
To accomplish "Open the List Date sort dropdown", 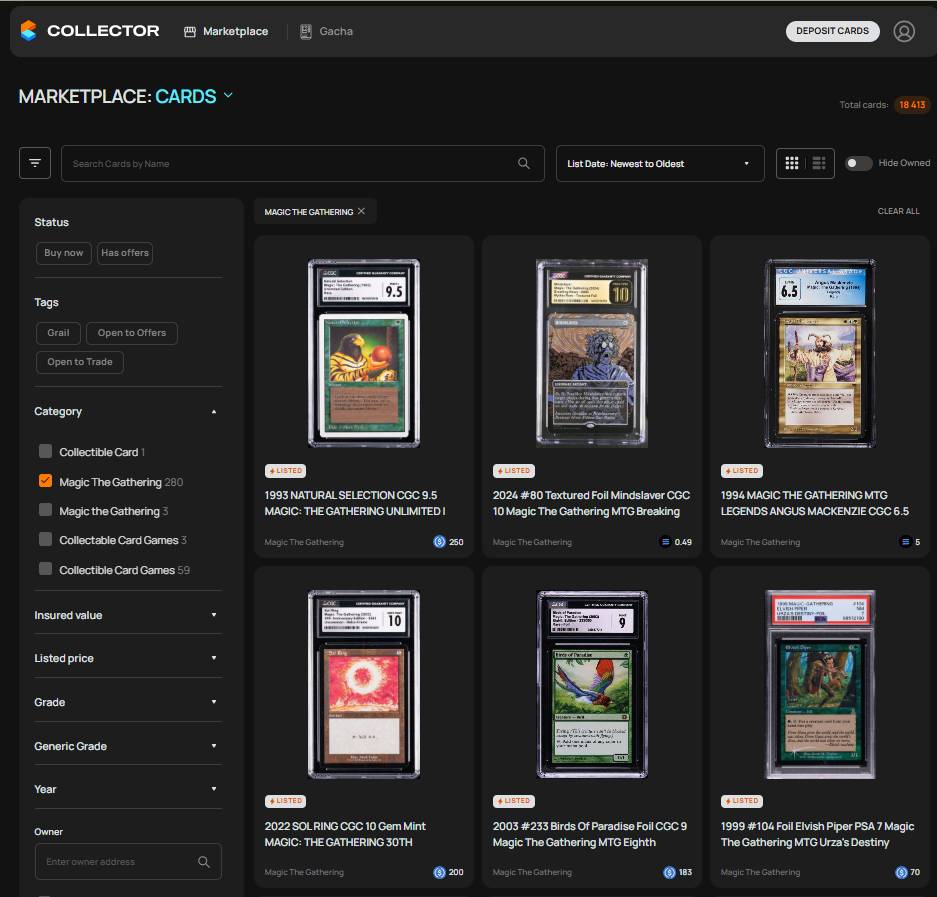I will (660, 163).
